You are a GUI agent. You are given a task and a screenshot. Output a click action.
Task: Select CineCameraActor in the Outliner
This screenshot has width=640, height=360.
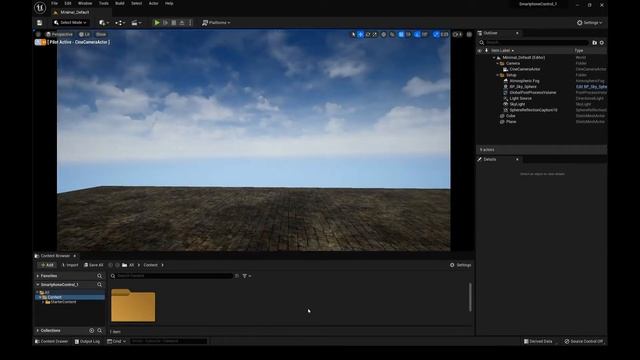[x=524, y=69]
